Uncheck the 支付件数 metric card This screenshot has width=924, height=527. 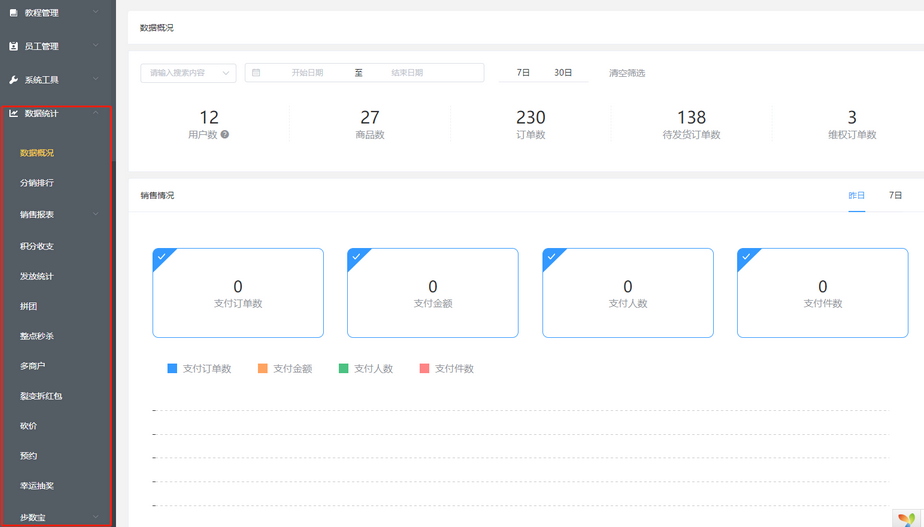(x=822, y=292)
